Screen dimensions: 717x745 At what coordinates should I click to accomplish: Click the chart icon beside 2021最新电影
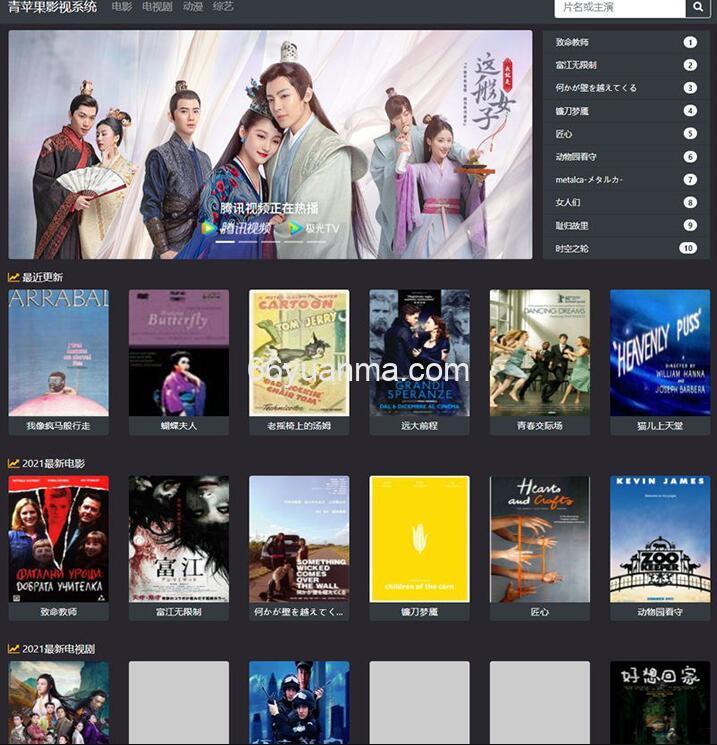pyautogui.click(x=14, y=463)
